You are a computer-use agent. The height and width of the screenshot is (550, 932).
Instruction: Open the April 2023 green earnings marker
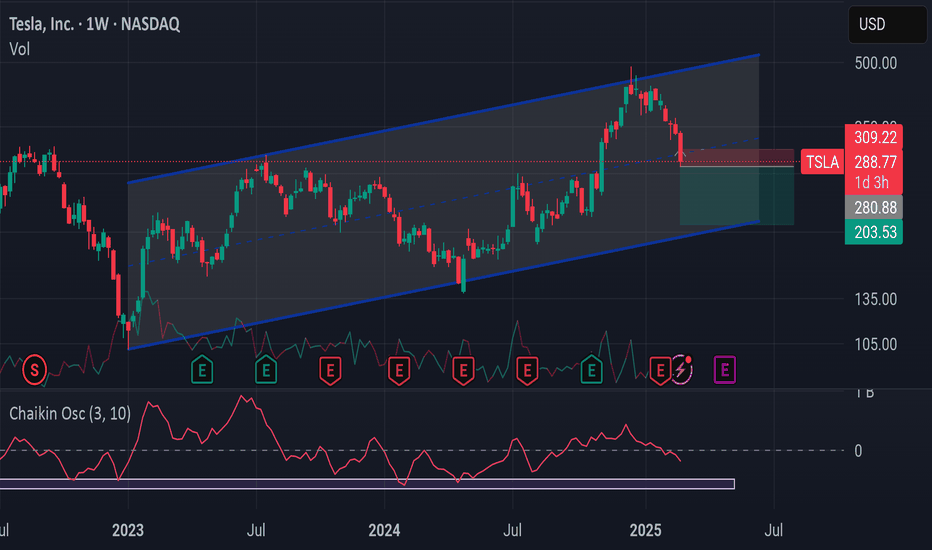coord(202,370)
